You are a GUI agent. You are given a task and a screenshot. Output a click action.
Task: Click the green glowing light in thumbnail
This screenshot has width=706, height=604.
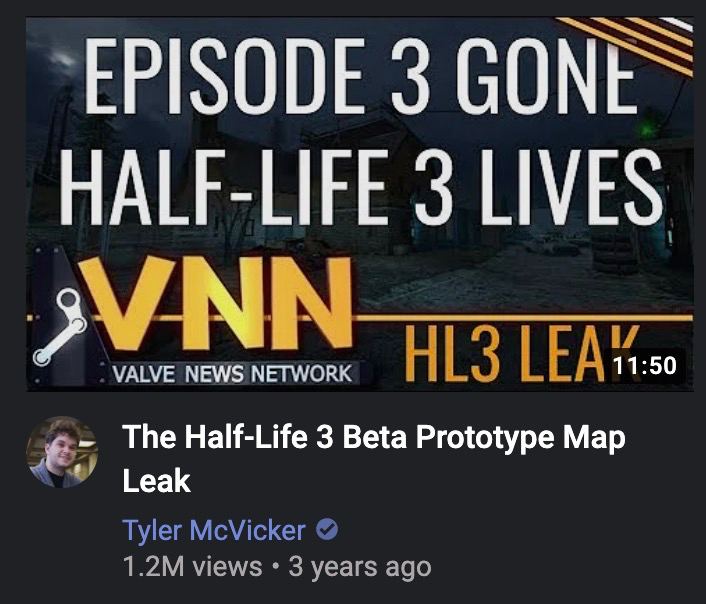[x=647, y=130]
